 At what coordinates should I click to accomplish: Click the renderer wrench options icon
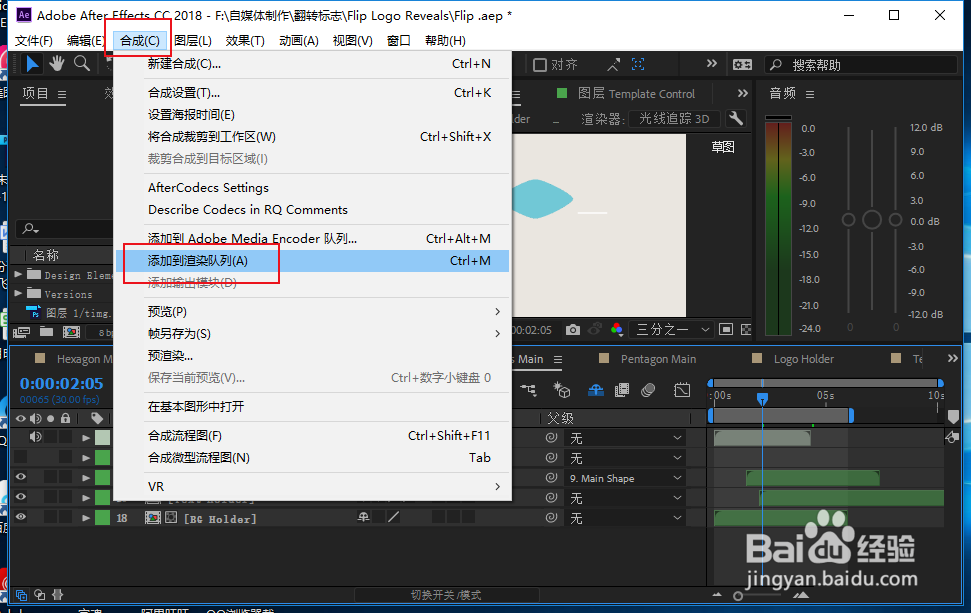point(736,118)
